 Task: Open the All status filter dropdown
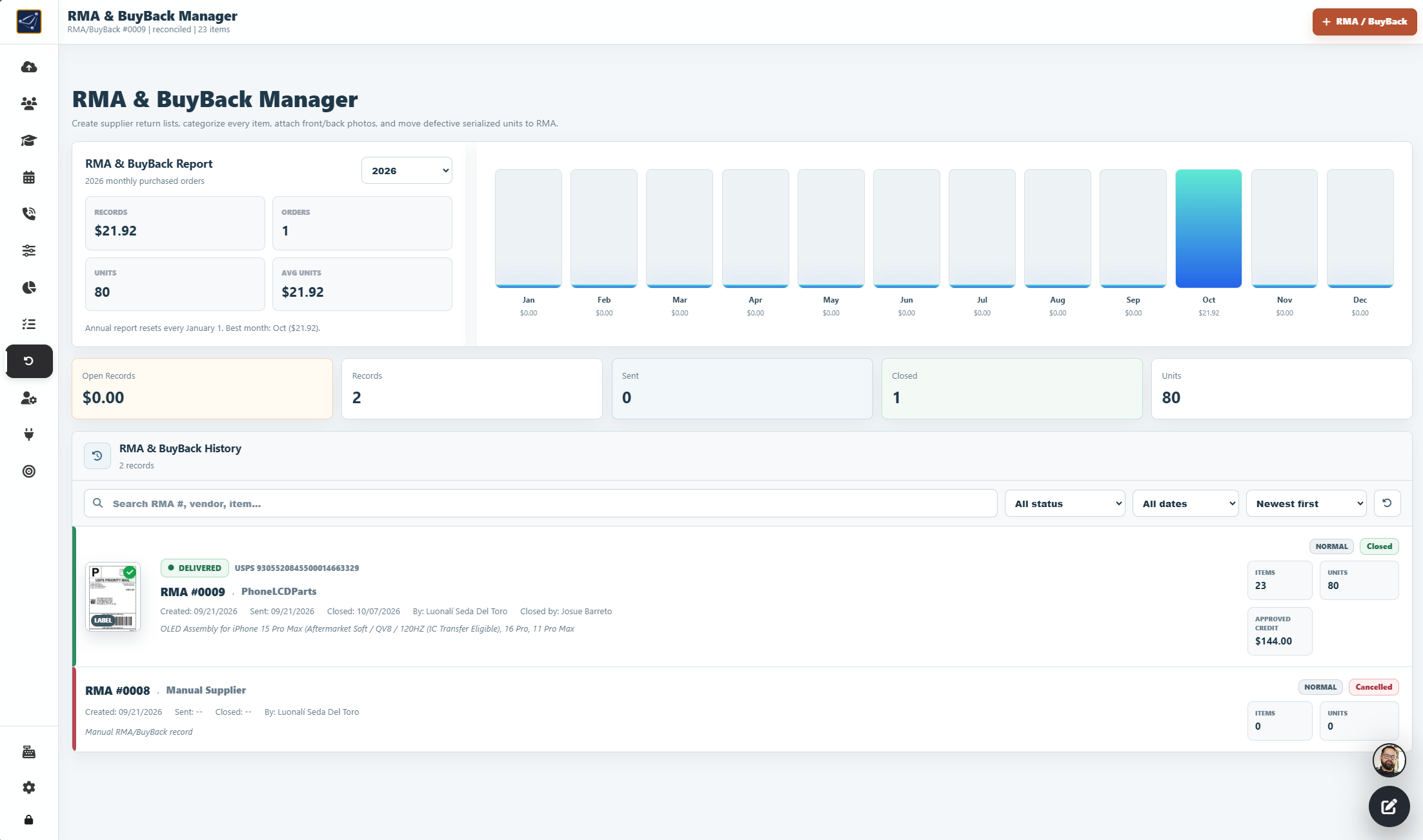point(1065,503)
